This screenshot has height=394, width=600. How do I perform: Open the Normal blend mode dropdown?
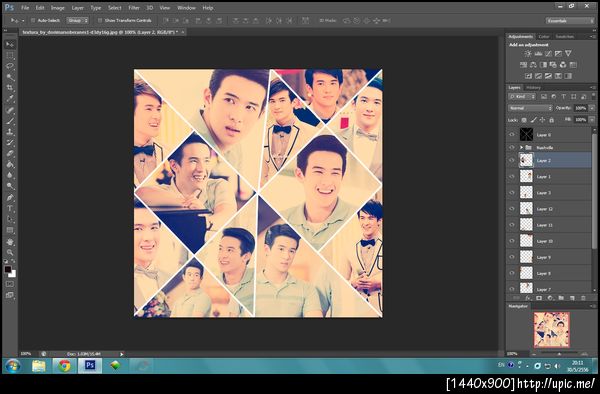click(x=530, y=108)
